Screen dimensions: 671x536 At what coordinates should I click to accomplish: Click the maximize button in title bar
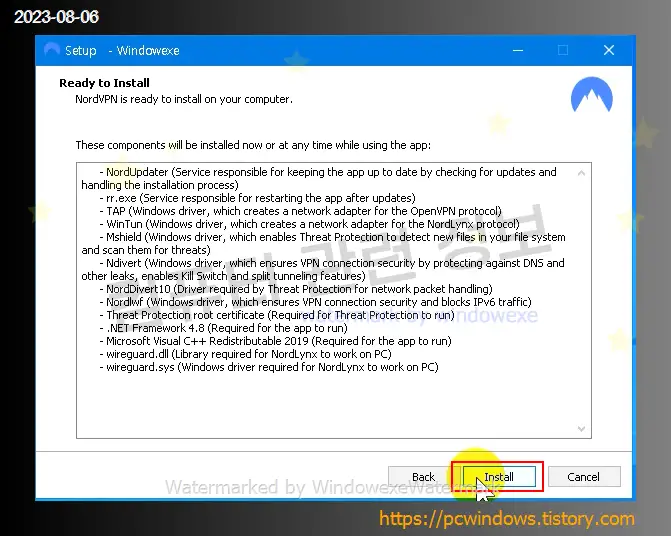(563, 50)
